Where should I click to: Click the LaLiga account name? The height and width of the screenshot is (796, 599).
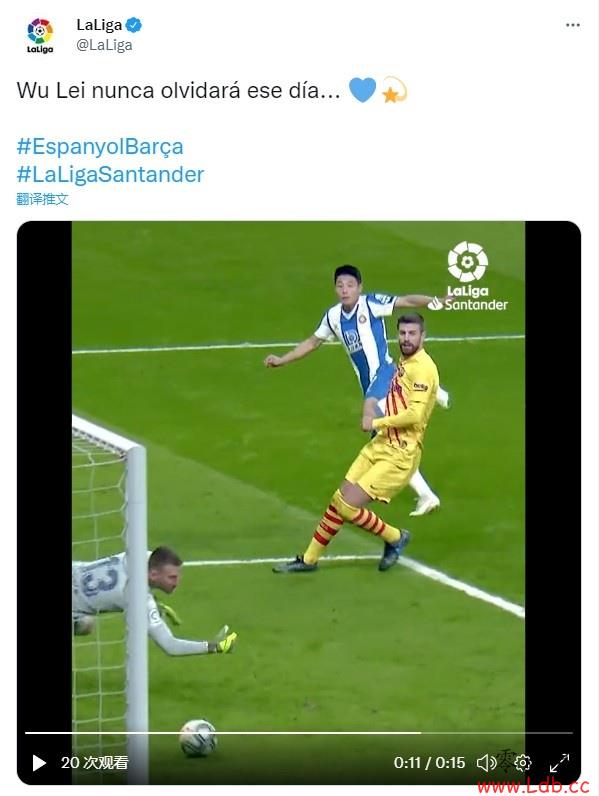[99, 24]
